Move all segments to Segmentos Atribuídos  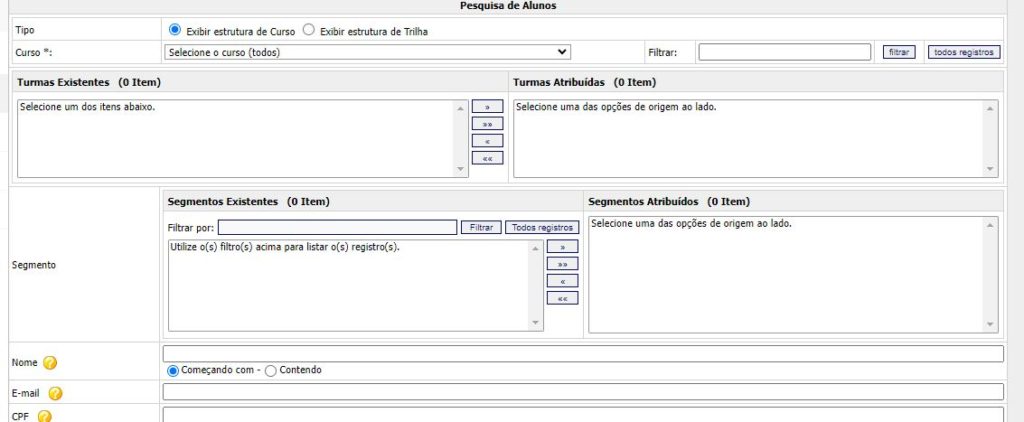pyautogui.click(x=562, y=264)
